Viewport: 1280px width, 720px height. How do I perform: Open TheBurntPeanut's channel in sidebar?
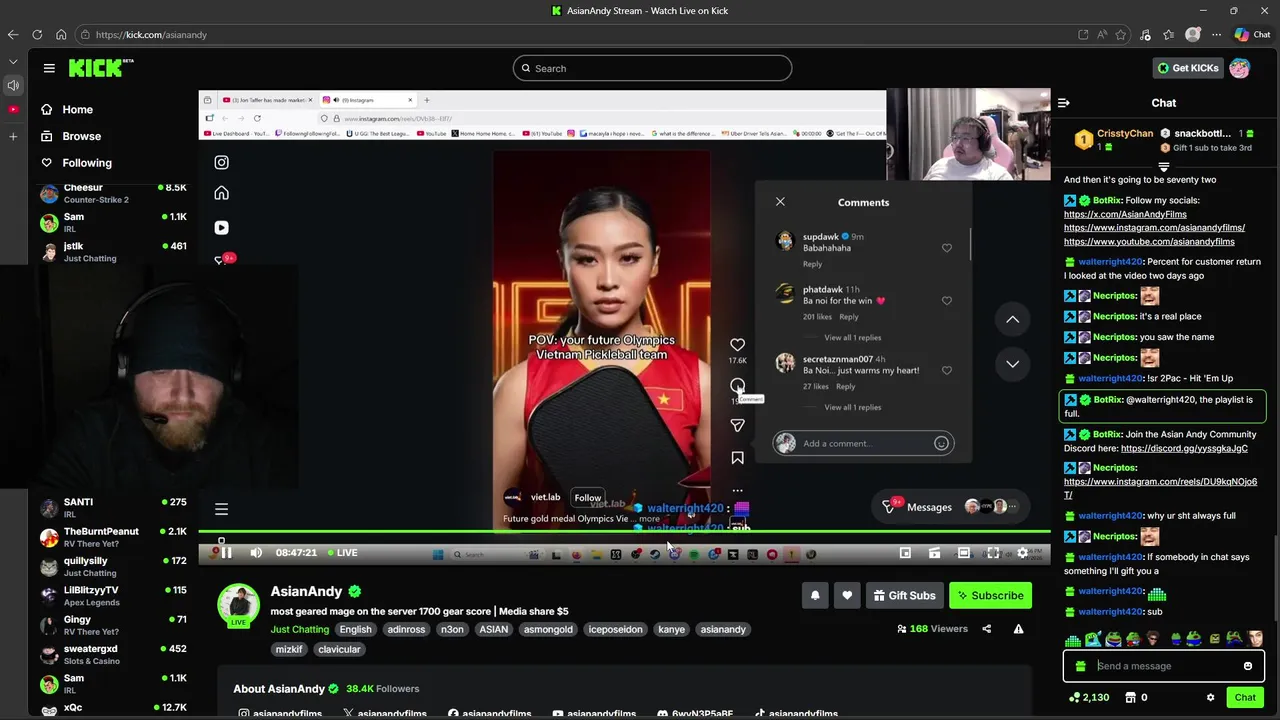point(113,537)
